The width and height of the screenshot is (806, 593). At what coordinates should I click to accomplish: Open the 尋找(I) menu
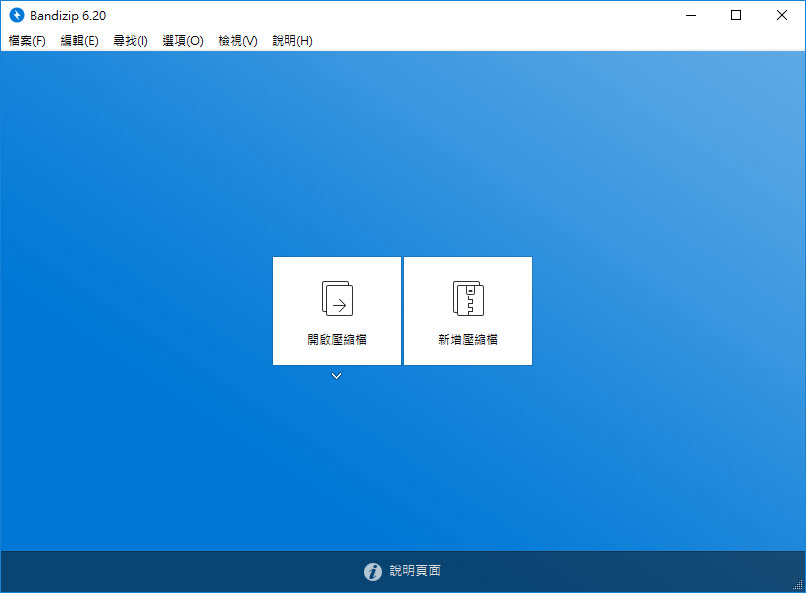click(x=131, y=41)
